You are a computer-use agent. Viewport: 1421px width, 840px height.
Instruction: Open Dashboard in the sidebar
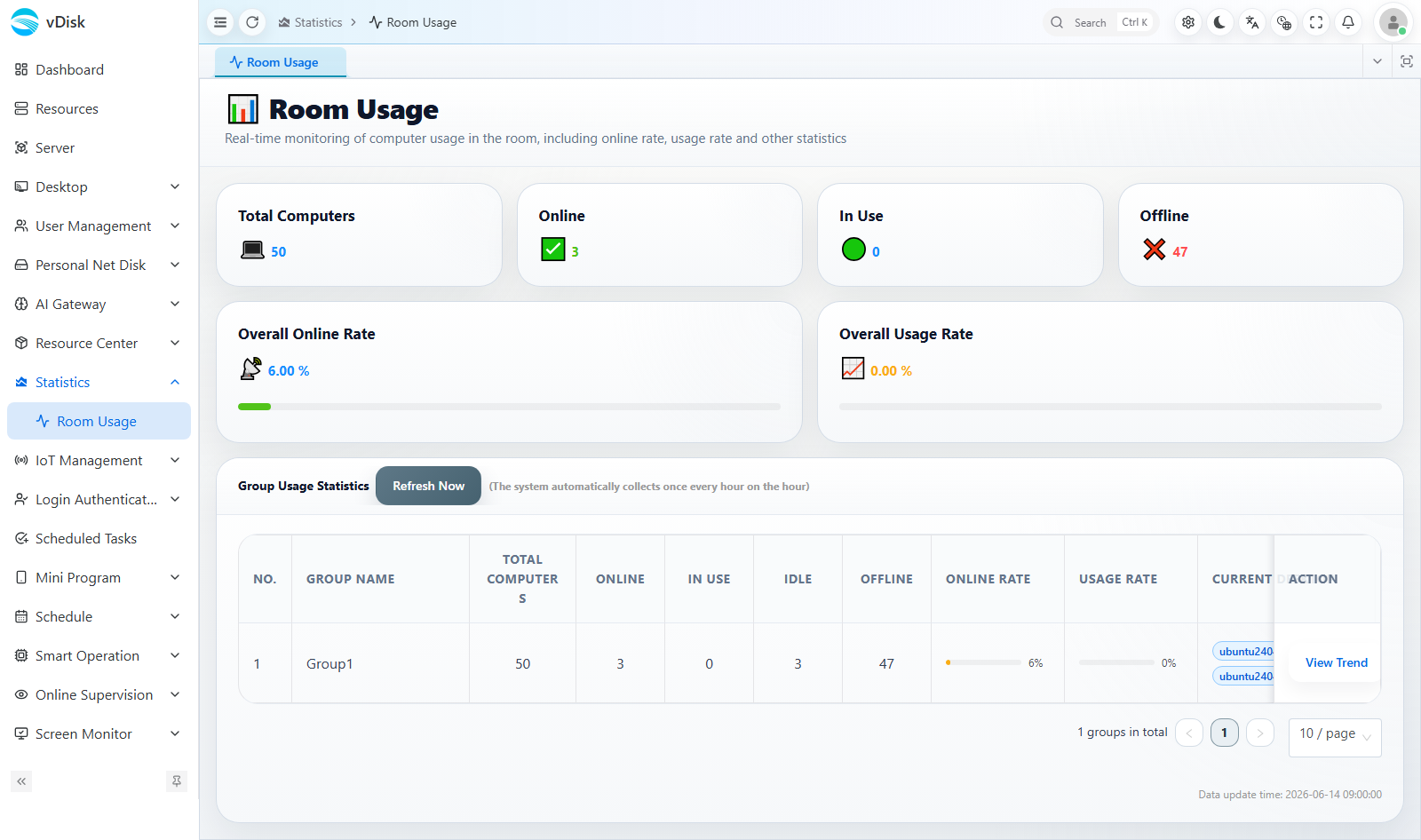(99, 69)
